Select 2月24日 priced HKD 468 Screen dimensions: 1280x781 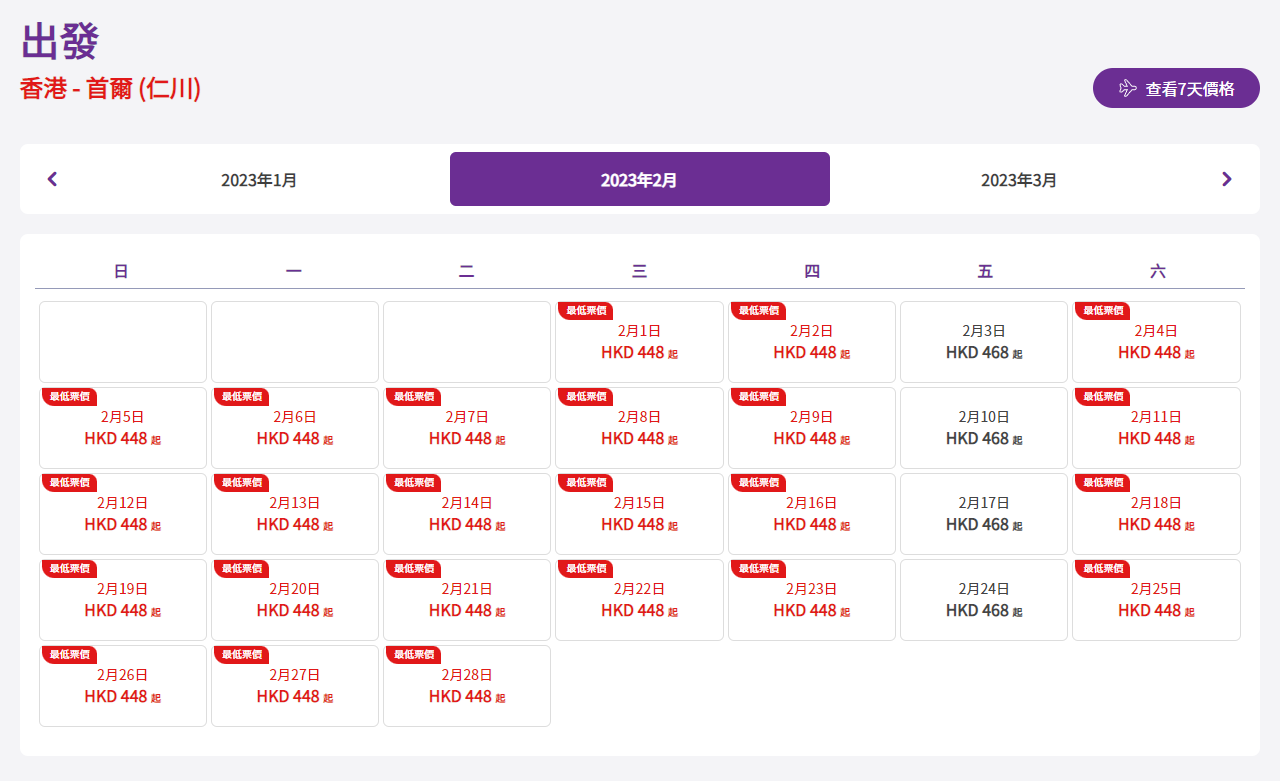983,600
